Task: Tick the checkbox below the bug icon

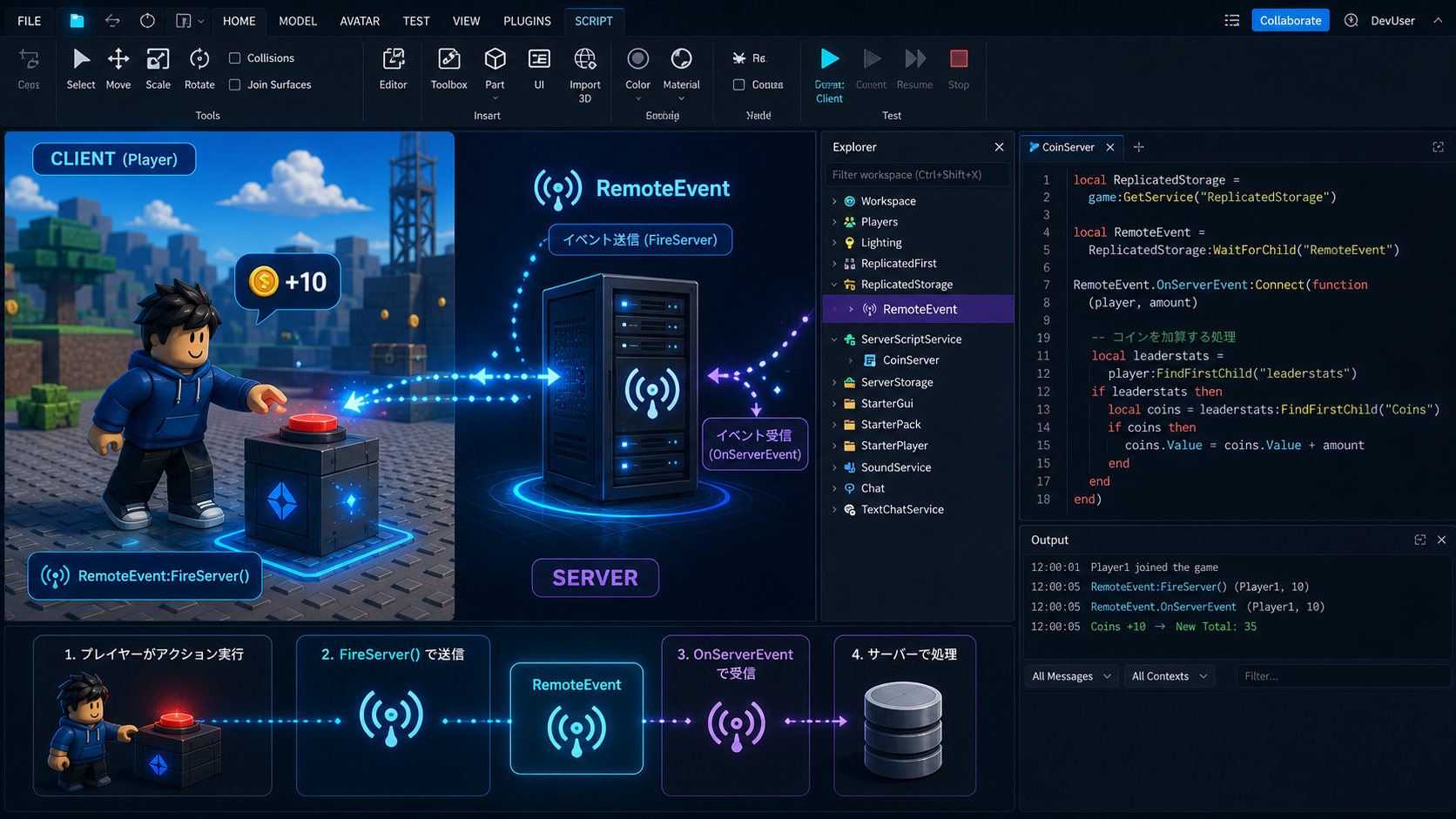Action: tap(738, 84)
